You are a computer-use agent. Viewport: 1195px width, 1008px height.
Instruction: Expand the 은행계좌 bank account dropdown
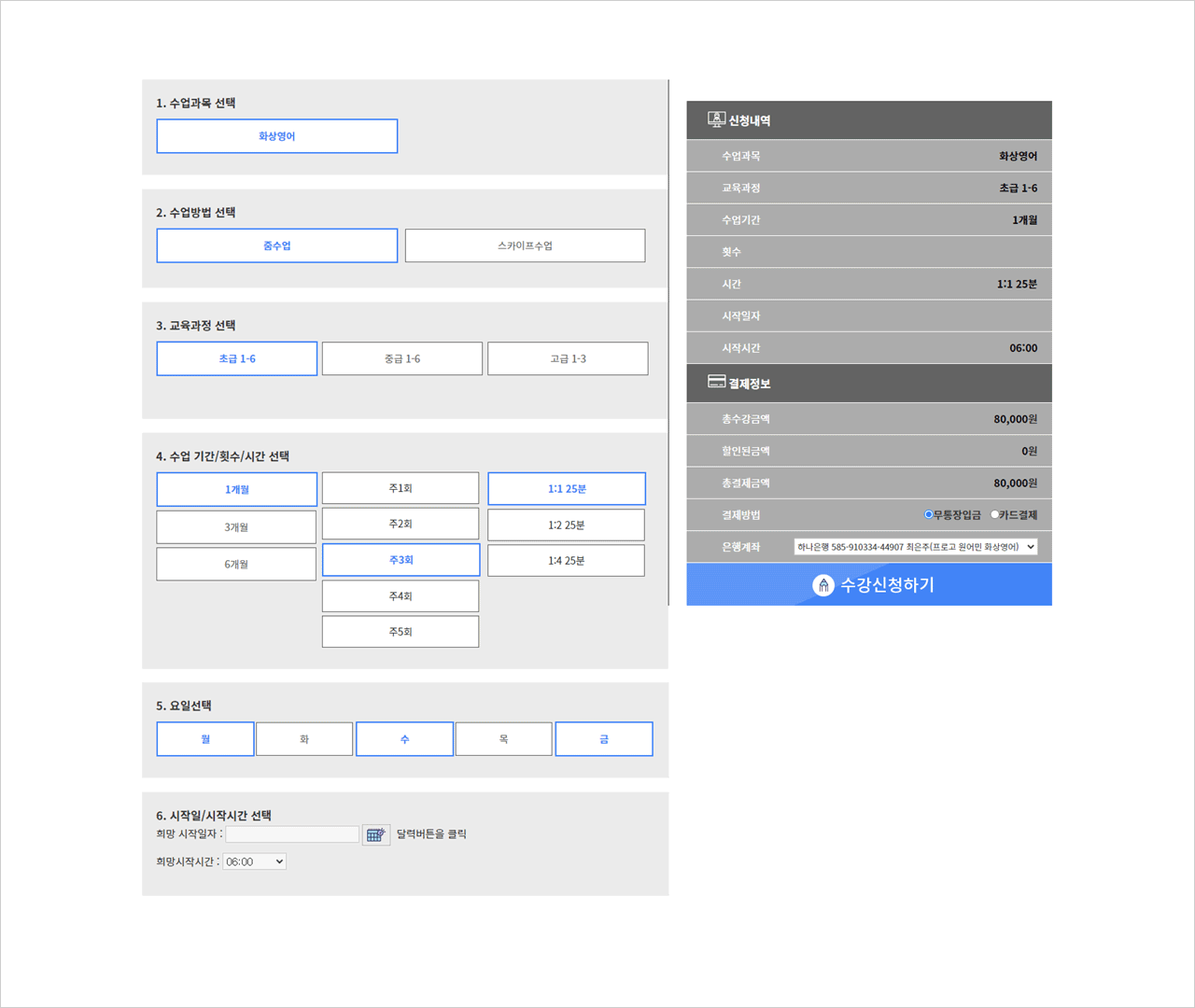[915, 547]
